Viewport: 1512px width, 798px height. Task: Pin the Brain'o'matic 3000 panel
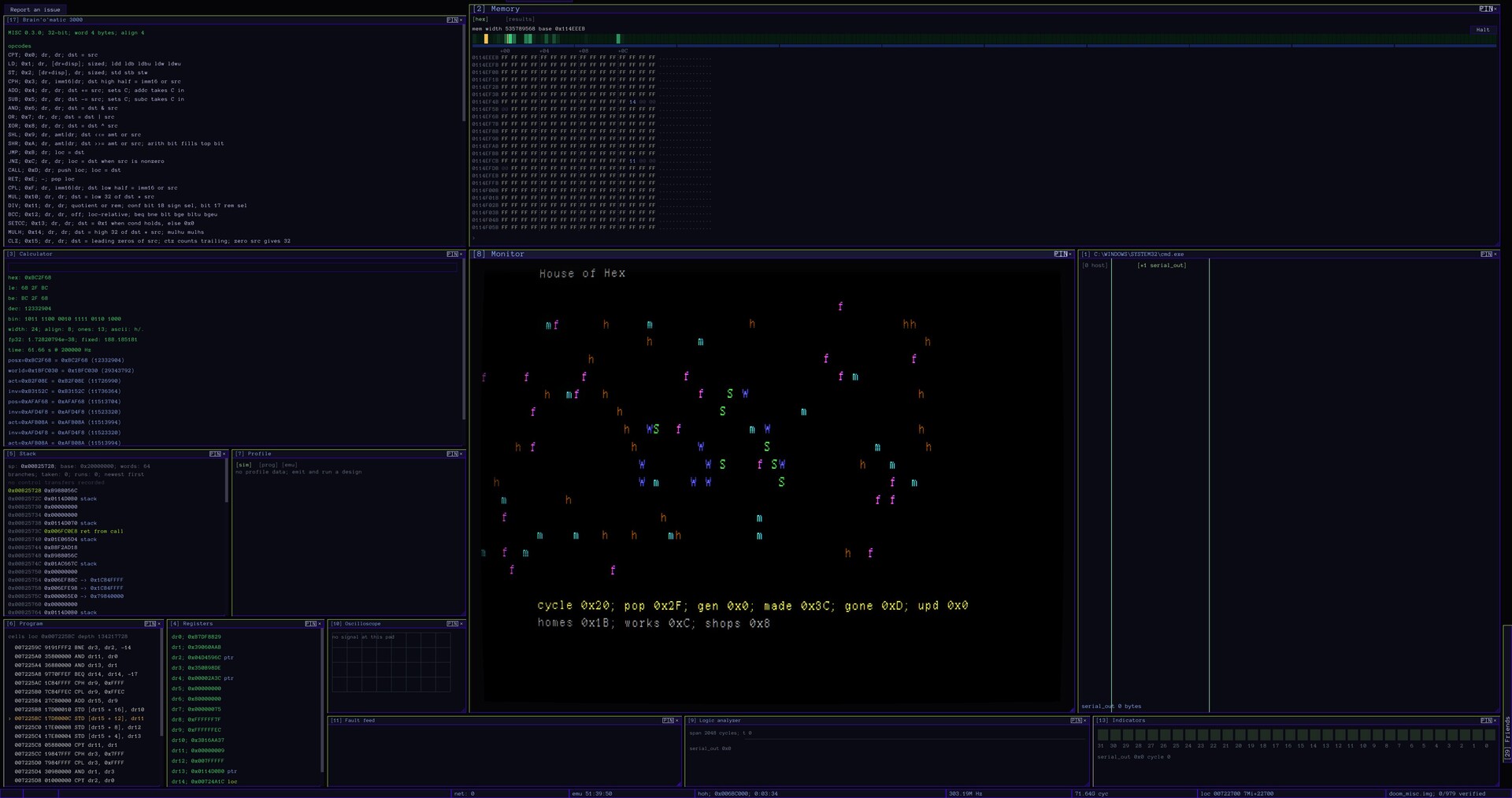tap(451, 20)
